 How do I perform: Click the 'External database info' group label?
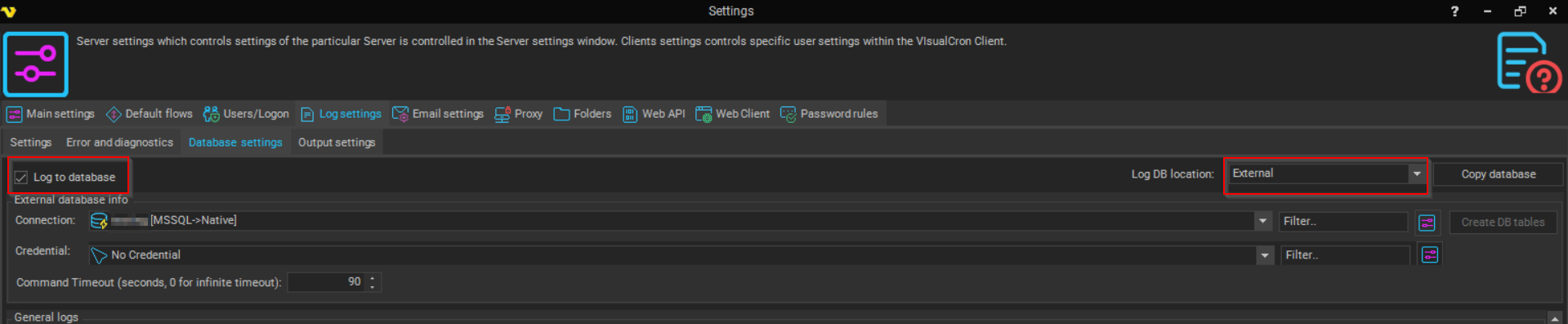tap(71, 200)
